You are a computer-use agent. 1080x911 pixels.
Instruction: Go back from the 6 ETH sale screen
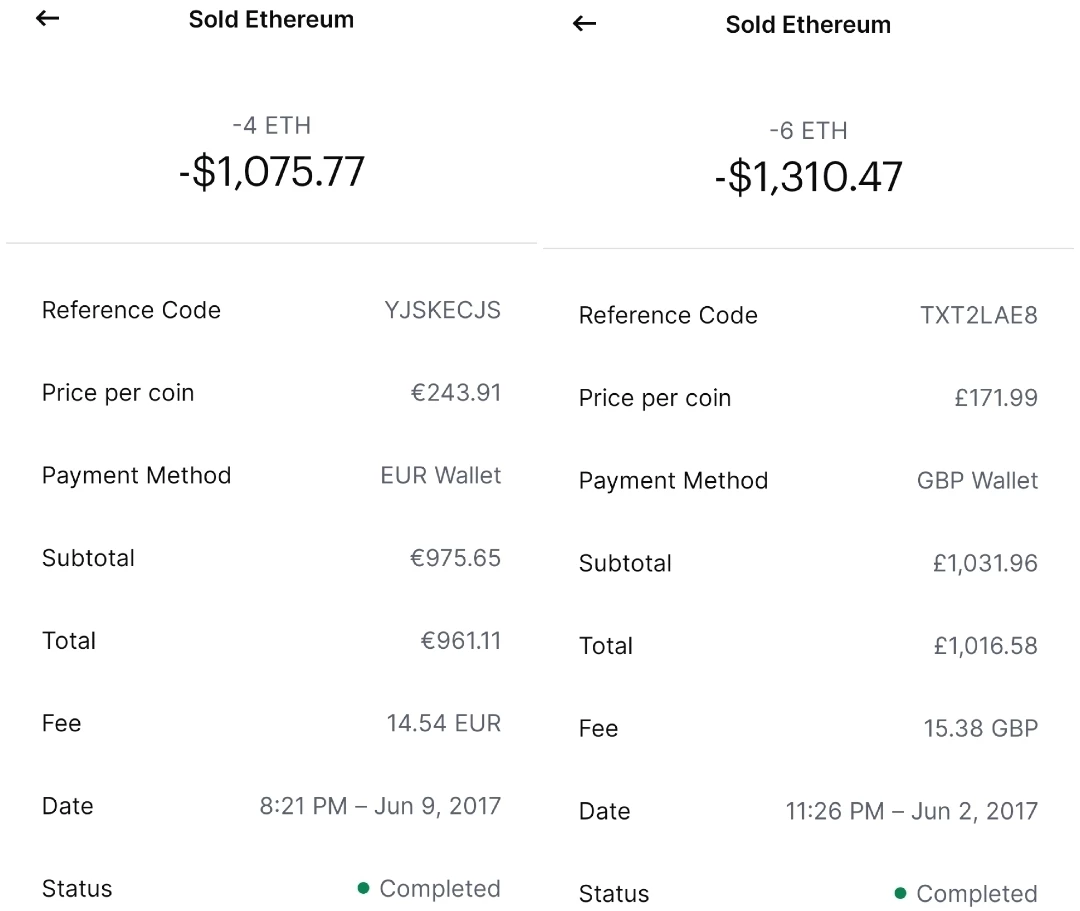click(584, 23)
